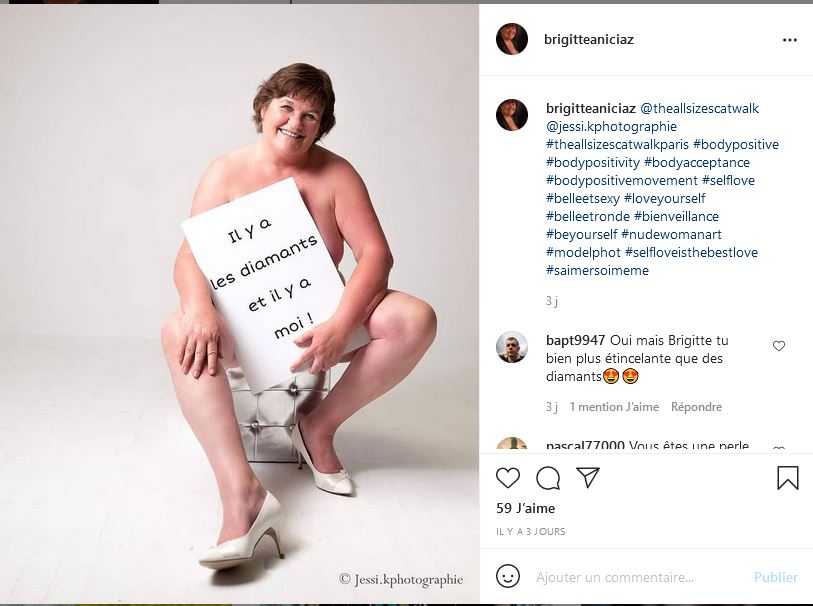Share the post via paper plane icon
Viewport: 813px width, 606px height.
588,478
